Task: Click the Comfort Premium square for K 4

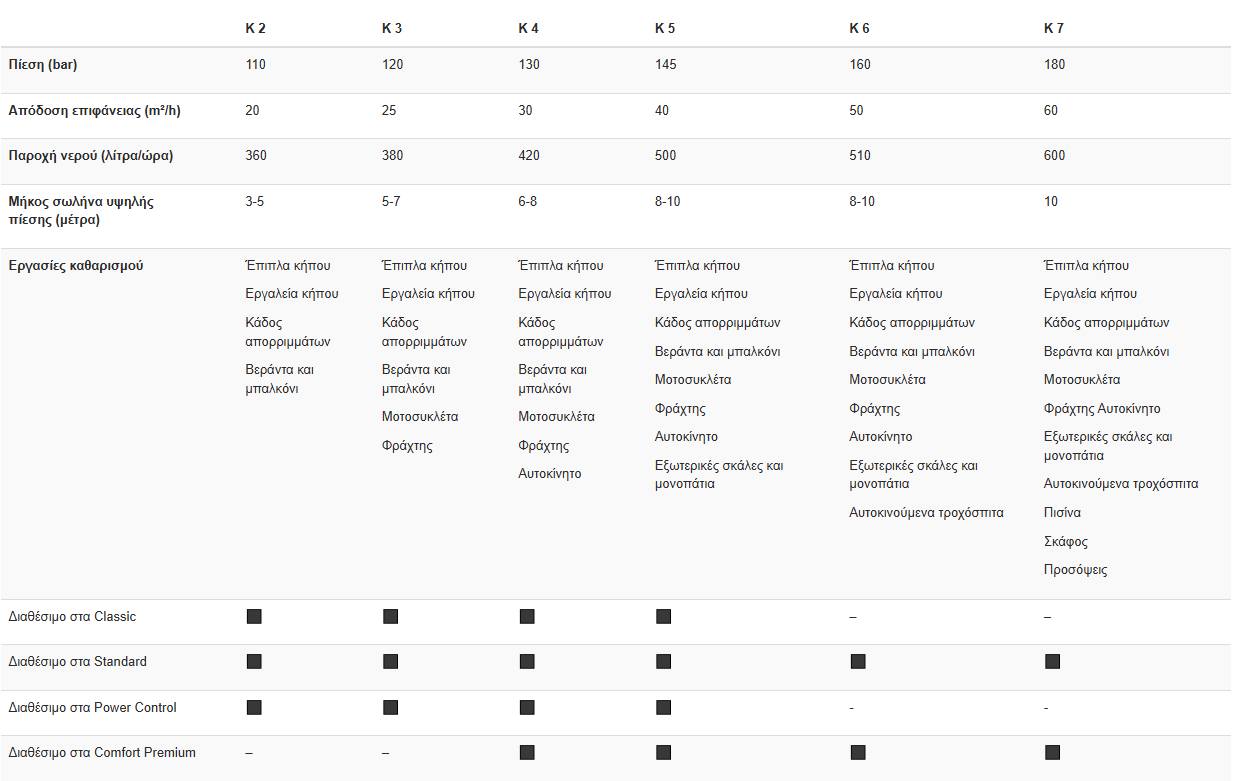Action: pos(527,753)
